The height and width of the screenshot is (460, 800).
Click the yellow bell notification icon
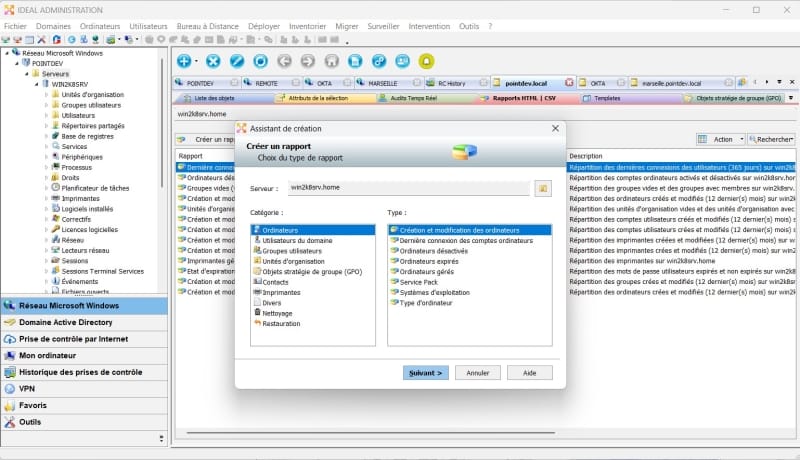click(x=427, y=61)
